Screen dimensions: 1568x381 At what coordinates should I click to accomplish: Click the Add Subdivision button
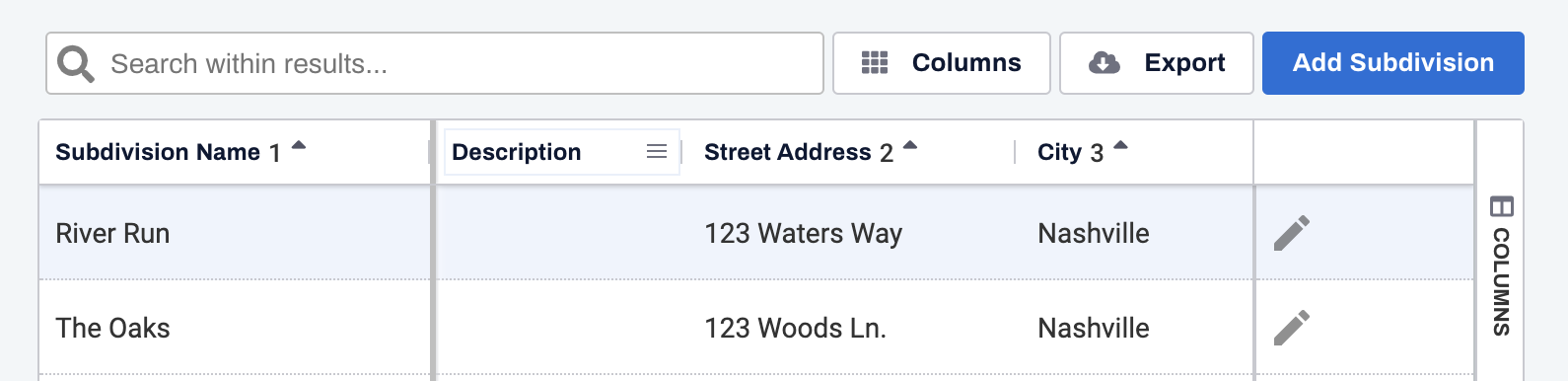(x=1393, y=63)
